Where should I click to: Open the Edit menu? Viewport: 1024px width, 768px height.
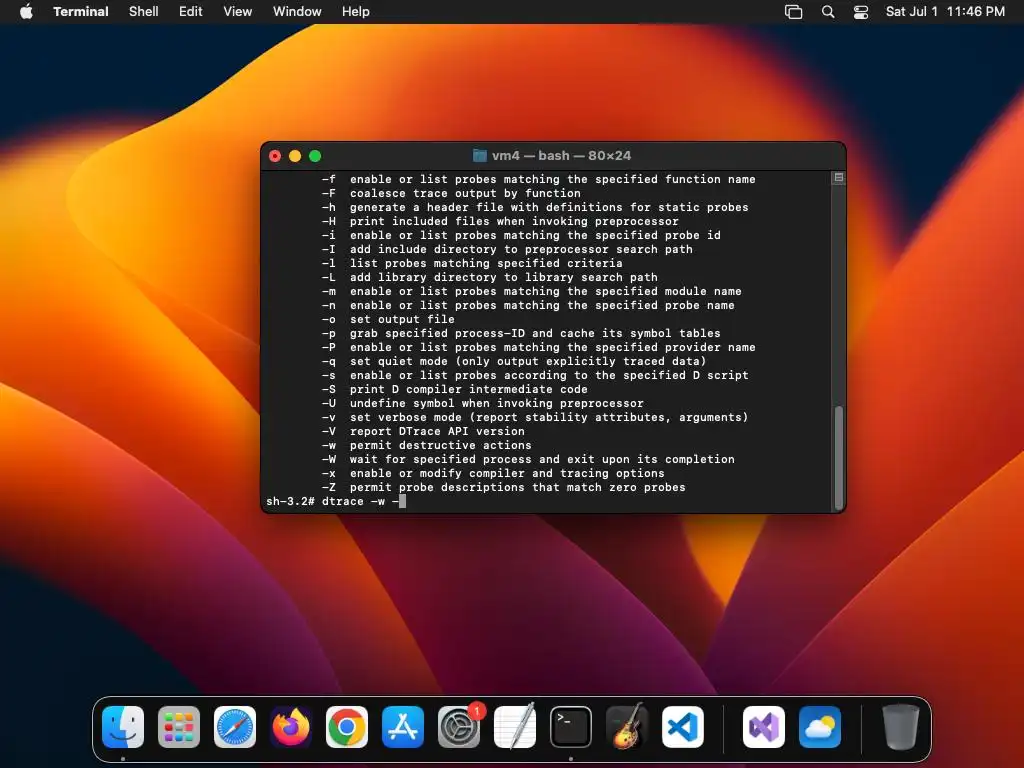(191, 12)
